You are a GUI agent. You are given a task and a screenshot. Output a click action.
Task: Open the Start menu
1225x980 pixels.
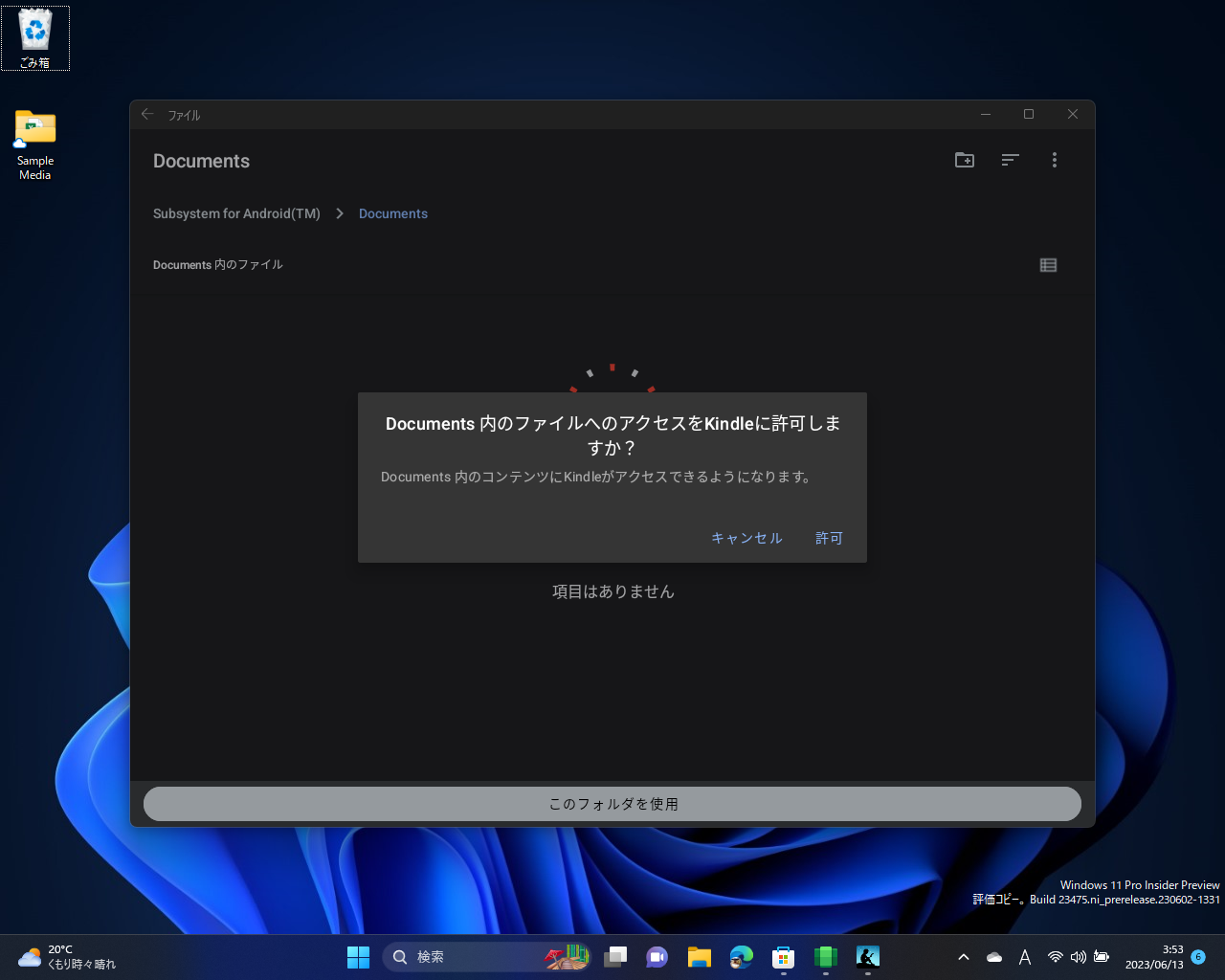[x=357, y=956]
